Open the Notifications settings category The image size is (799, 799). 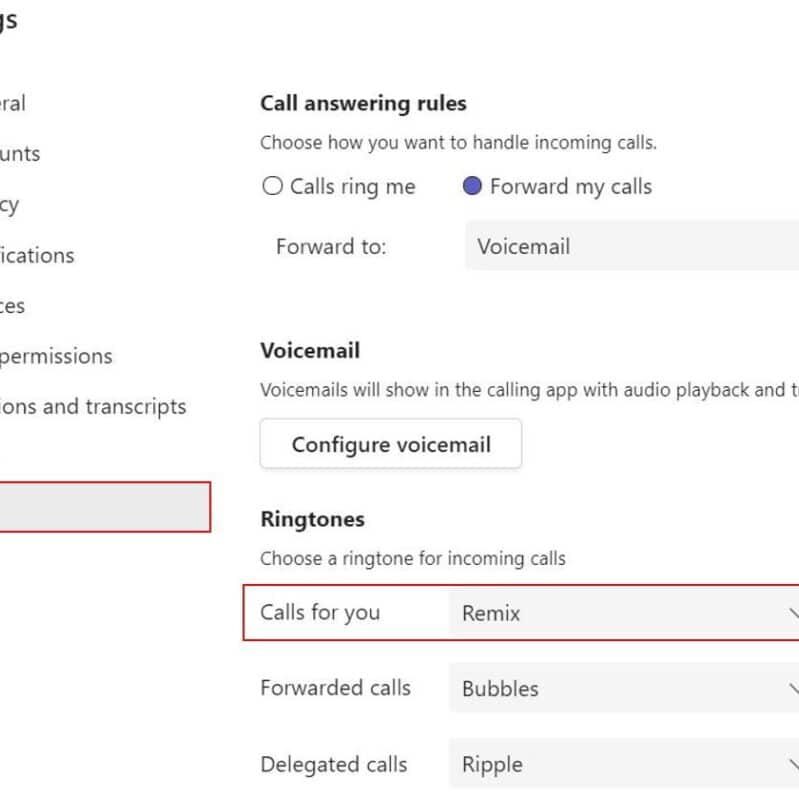pyautogui.click(x=37, y=255)
